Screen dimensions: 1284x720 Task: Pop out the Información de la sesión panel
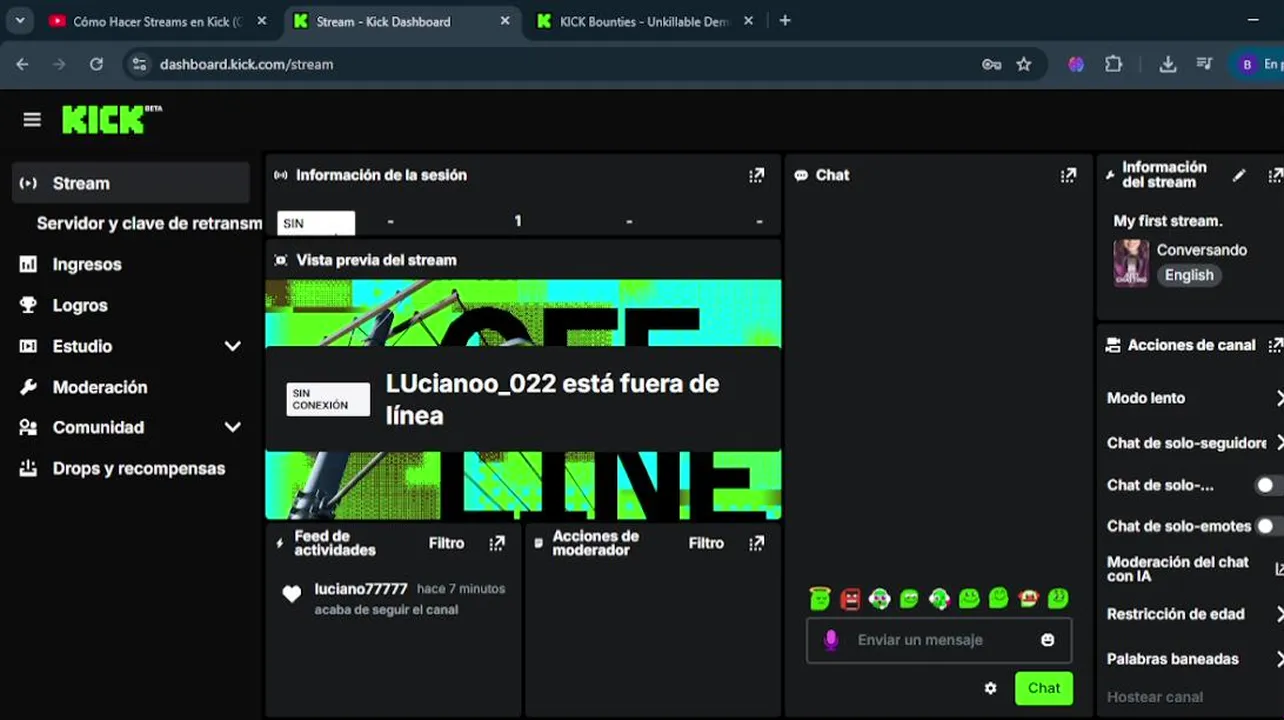click(757, 175)
